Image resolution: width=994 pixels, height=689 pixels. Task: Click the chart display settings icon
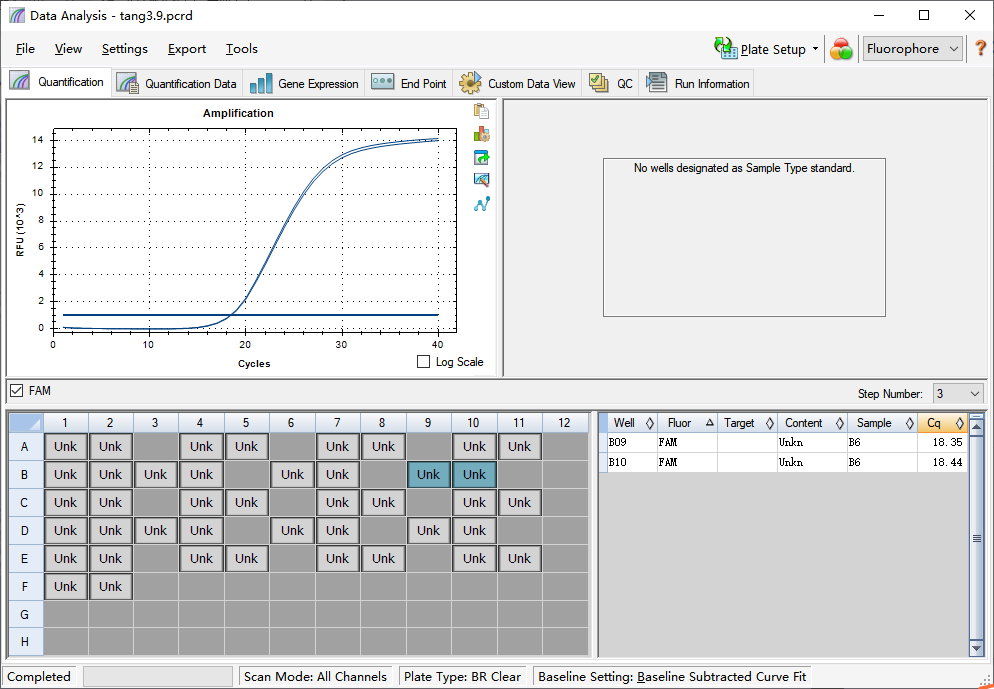[481, 134]
